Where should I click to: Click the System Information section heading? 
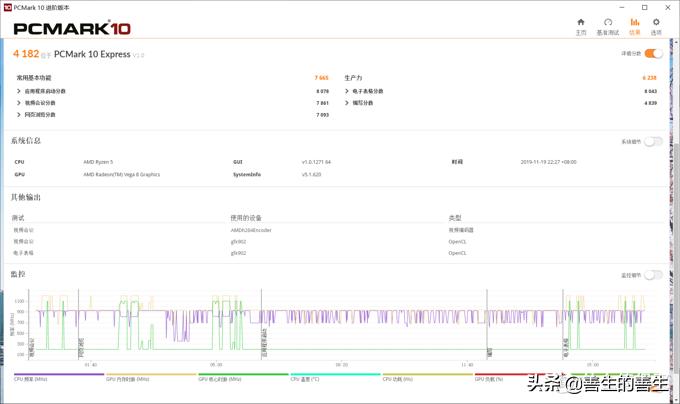[26, 140]
